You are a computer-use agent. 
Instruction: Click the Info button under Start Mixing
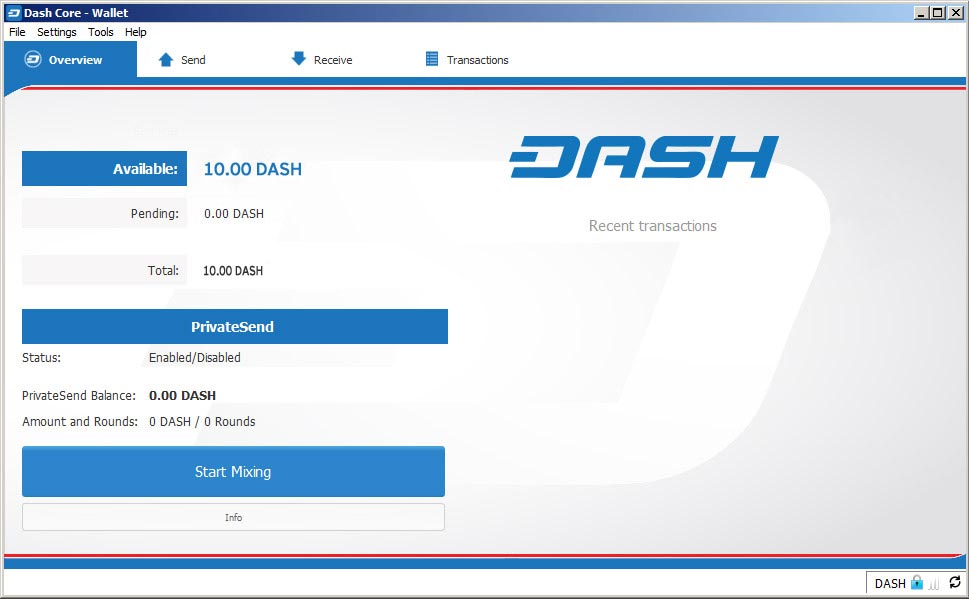tap(233, 517)
